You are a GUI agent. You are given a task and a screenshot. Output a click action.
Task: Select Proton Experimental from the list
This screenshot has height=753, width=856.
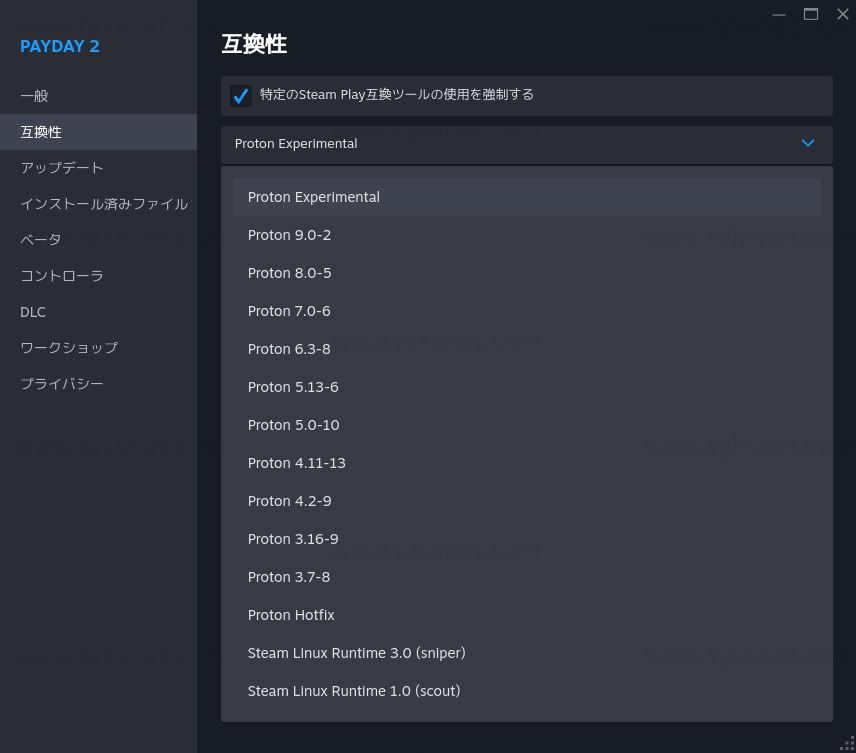coord(526,197)
